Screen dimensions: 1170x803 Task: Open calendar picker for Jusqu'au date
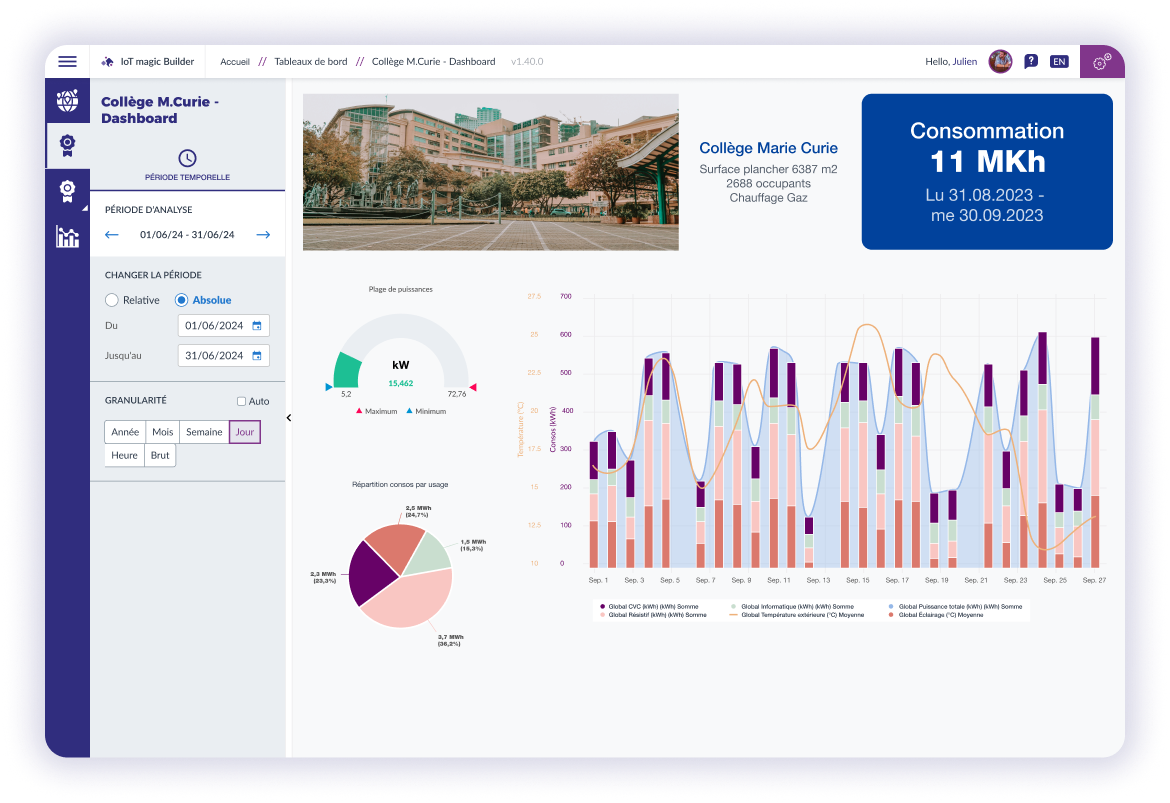pos(257,356)
